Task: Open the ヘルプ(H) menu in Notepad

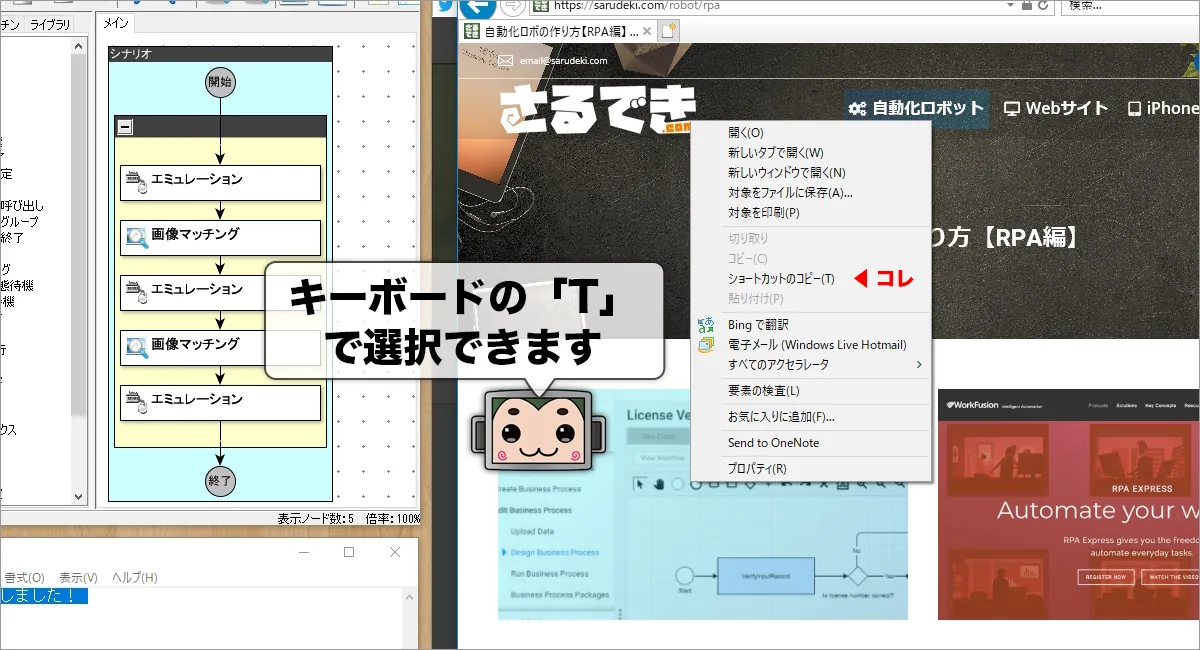Action: [x=135, y=578]
